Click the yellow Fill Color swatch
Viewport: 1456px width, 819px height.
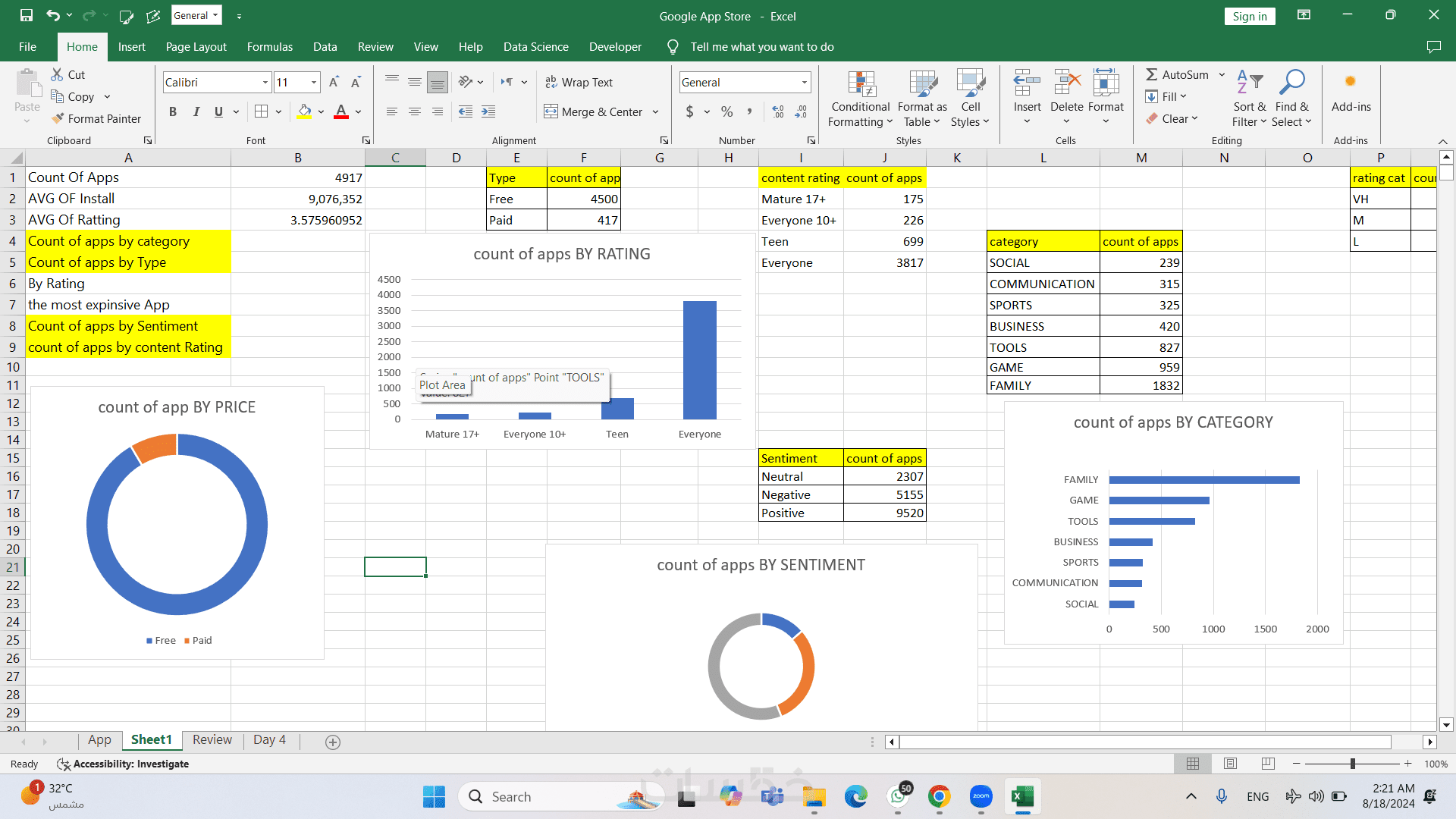point(304,111)
